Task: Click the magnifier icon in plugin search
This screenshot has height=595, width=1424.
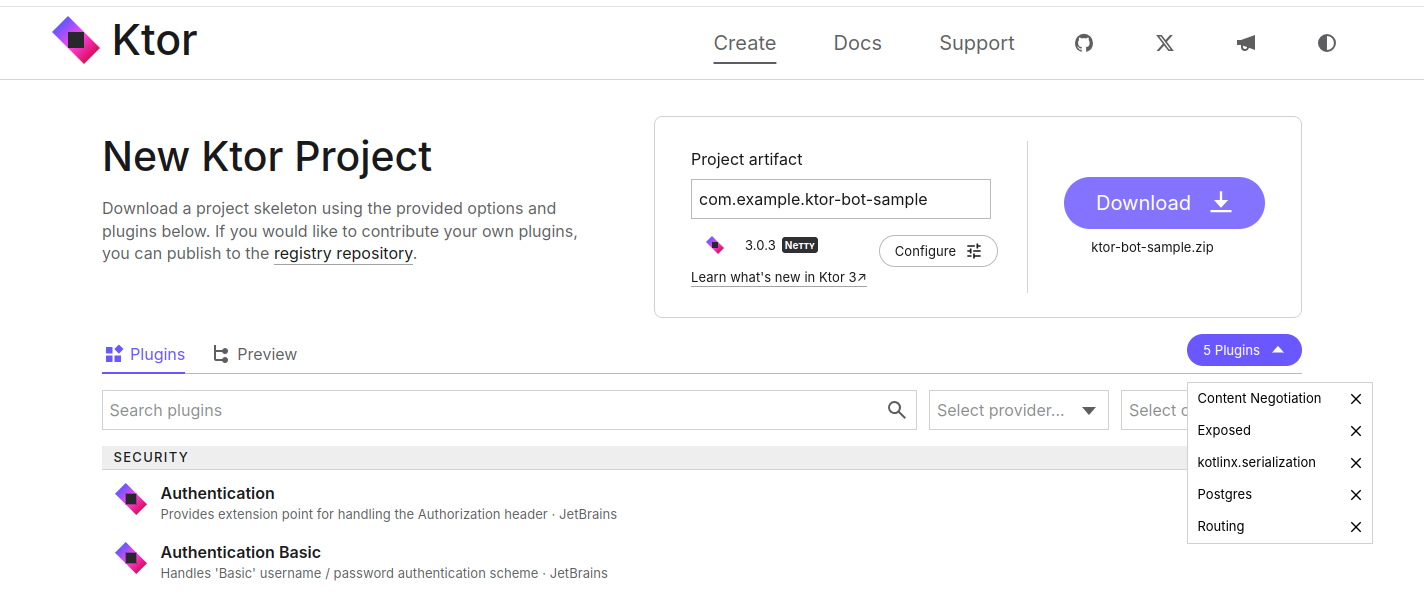Action: tap(897, 410)
